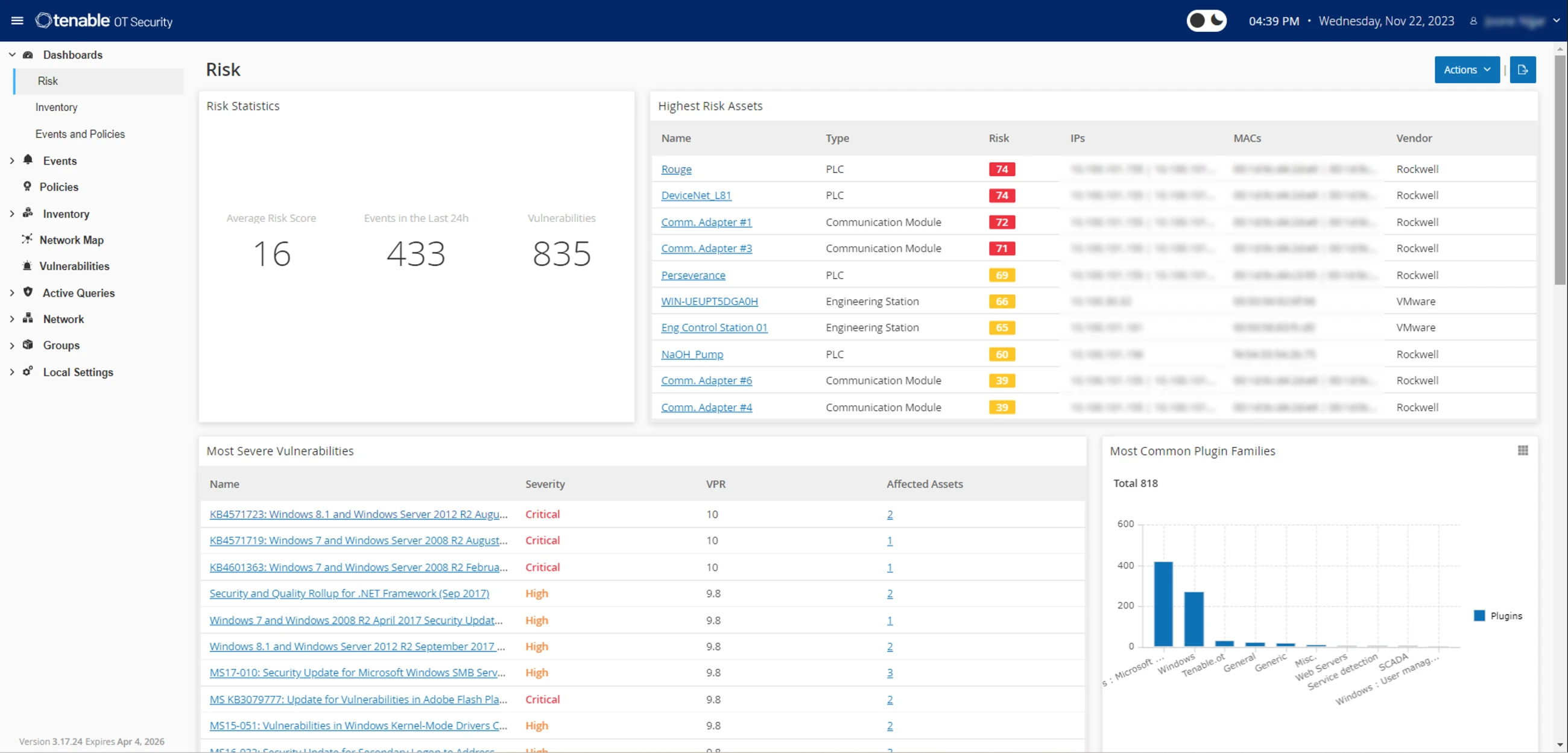
Task: Click the Vulnerabilities sidebar icon
Action: pos(28,265)
